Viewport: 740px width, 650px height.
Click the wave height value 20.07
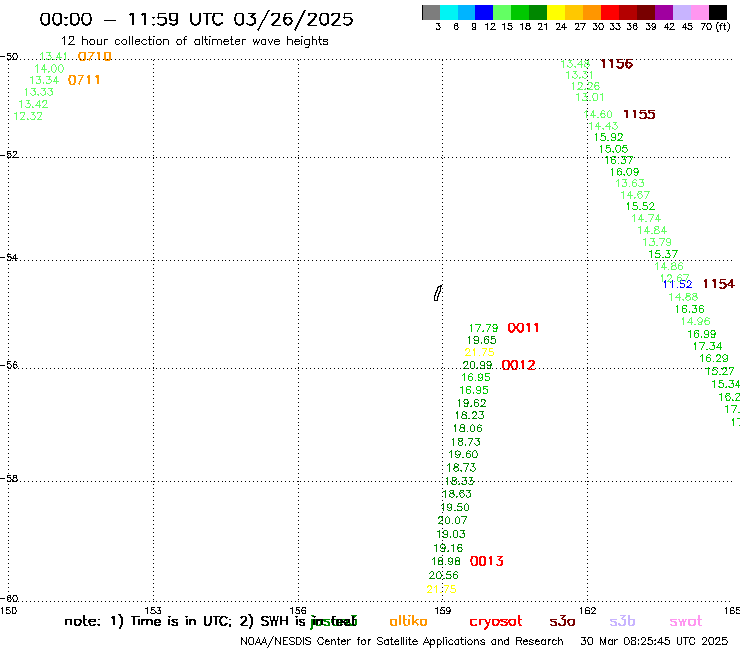pos(453,520)
